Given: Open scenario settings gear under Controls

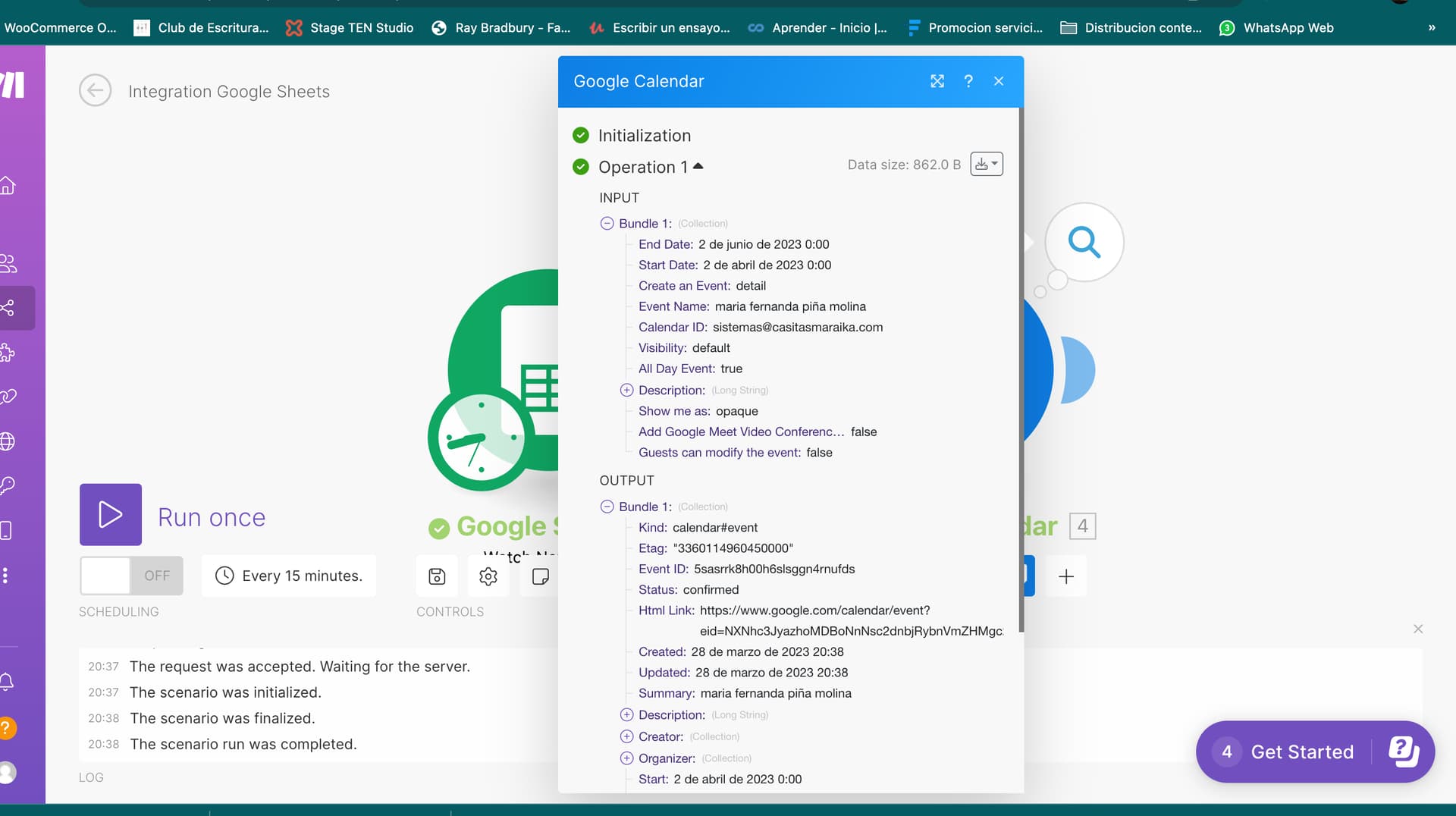Looking at the screenshot, I should (488, 576).
